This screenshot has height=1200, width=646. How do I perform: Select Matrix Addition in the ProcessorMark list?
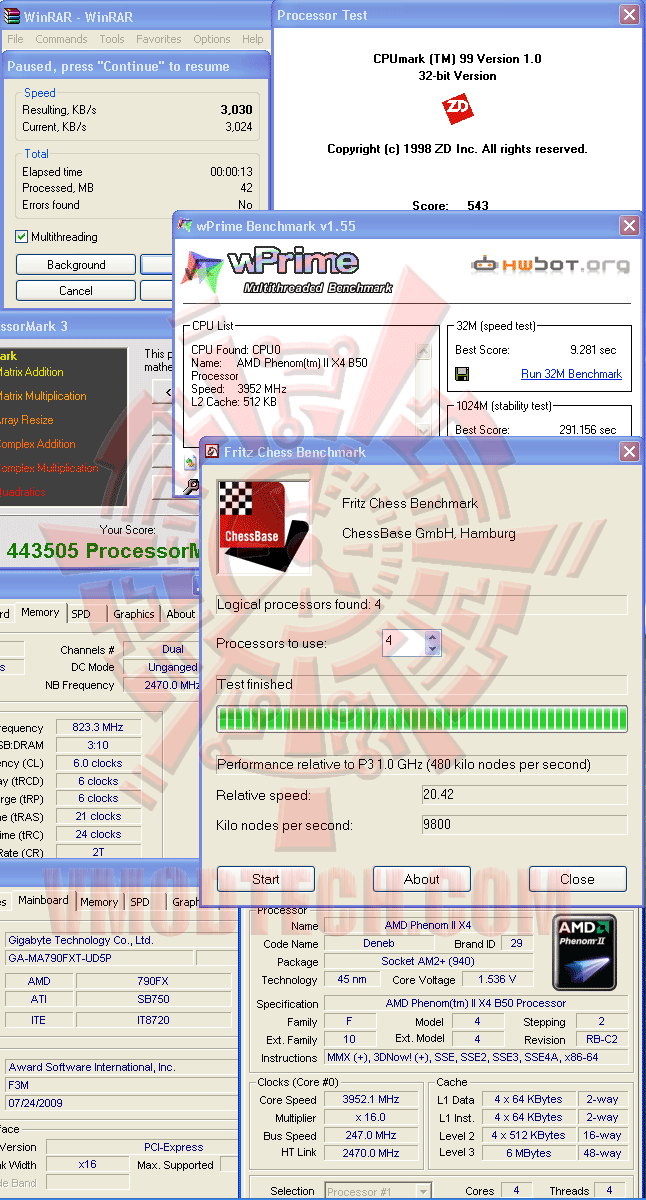pyautogui.click(x=31, y=372)
